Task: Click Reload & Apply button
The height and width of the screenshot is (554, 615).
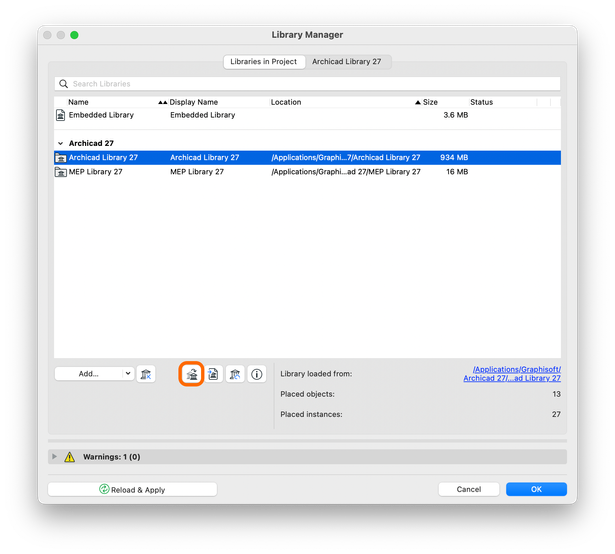Action: point(132,490)
